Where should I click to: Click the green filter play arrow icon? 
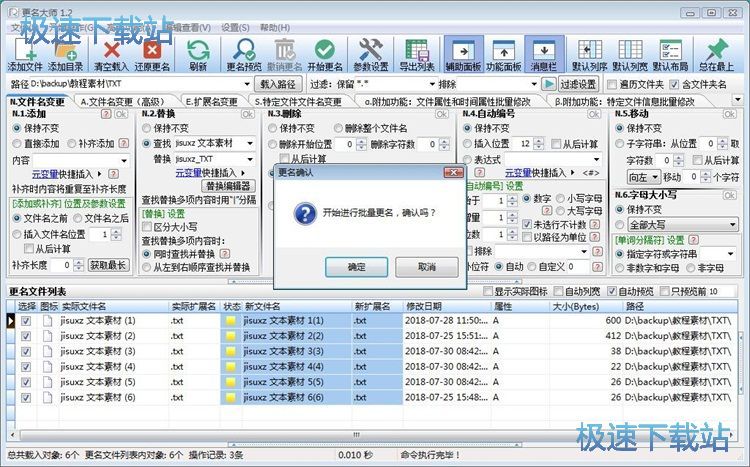549,84
